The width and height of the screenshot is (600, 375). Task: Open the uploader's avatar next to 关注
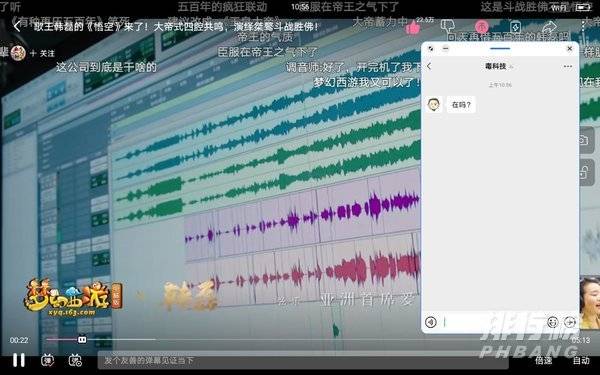[x=18, y=53]
